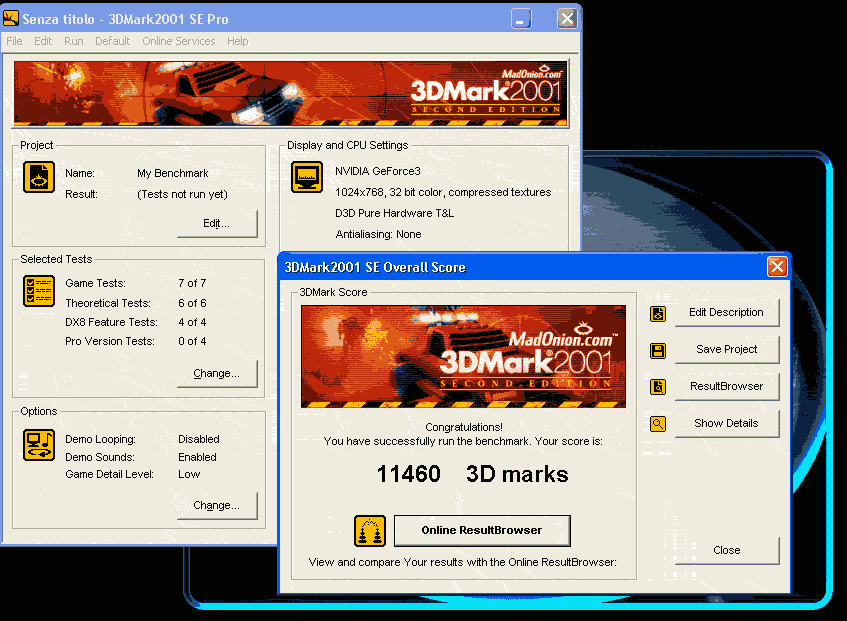This screenshot has height=621, width=847.
Task: Click the '1024x768, 32 bit color' settings line
Action: coord(443,192)
